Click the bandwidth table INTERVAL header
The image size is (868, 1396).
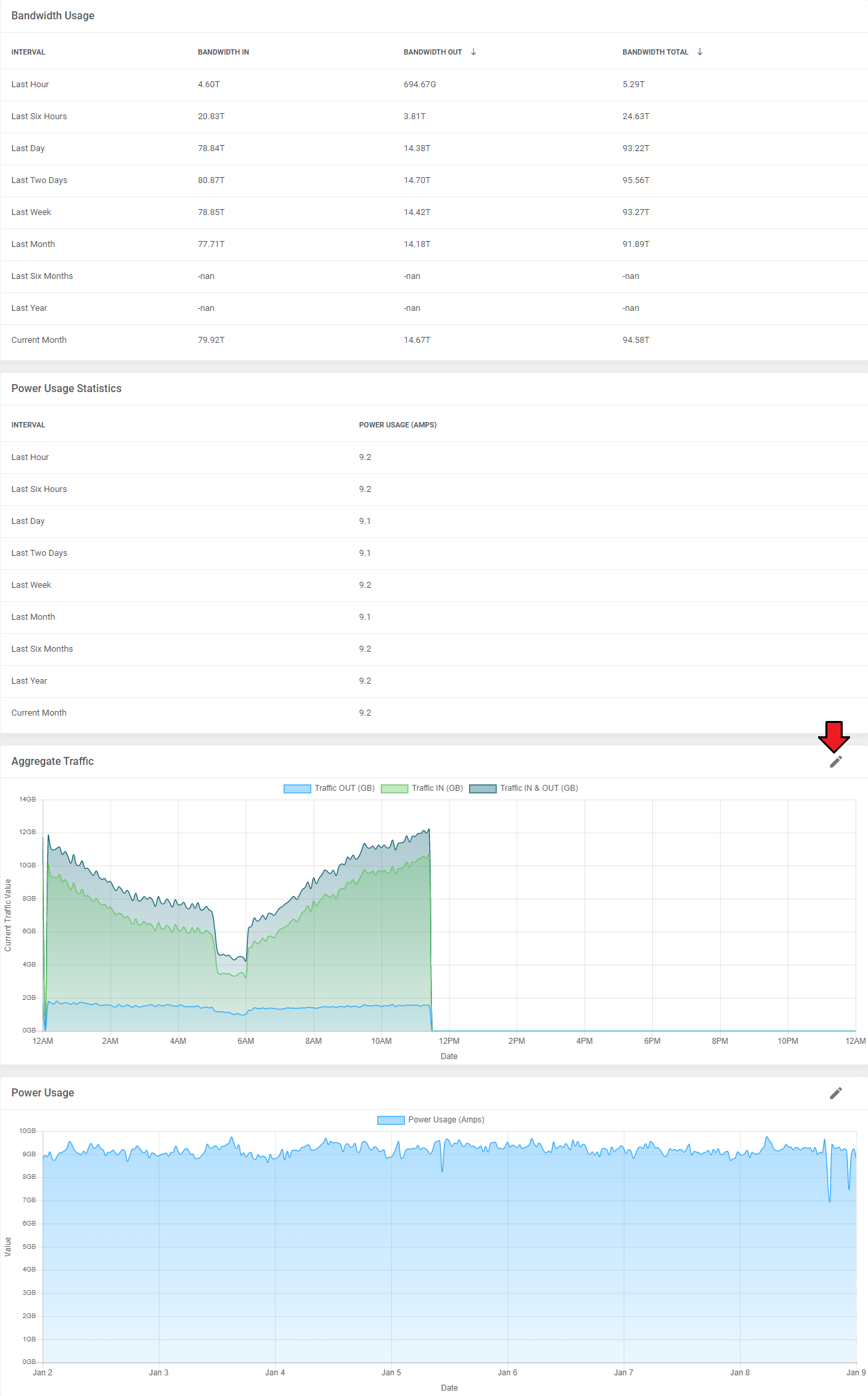coord(28,52)
